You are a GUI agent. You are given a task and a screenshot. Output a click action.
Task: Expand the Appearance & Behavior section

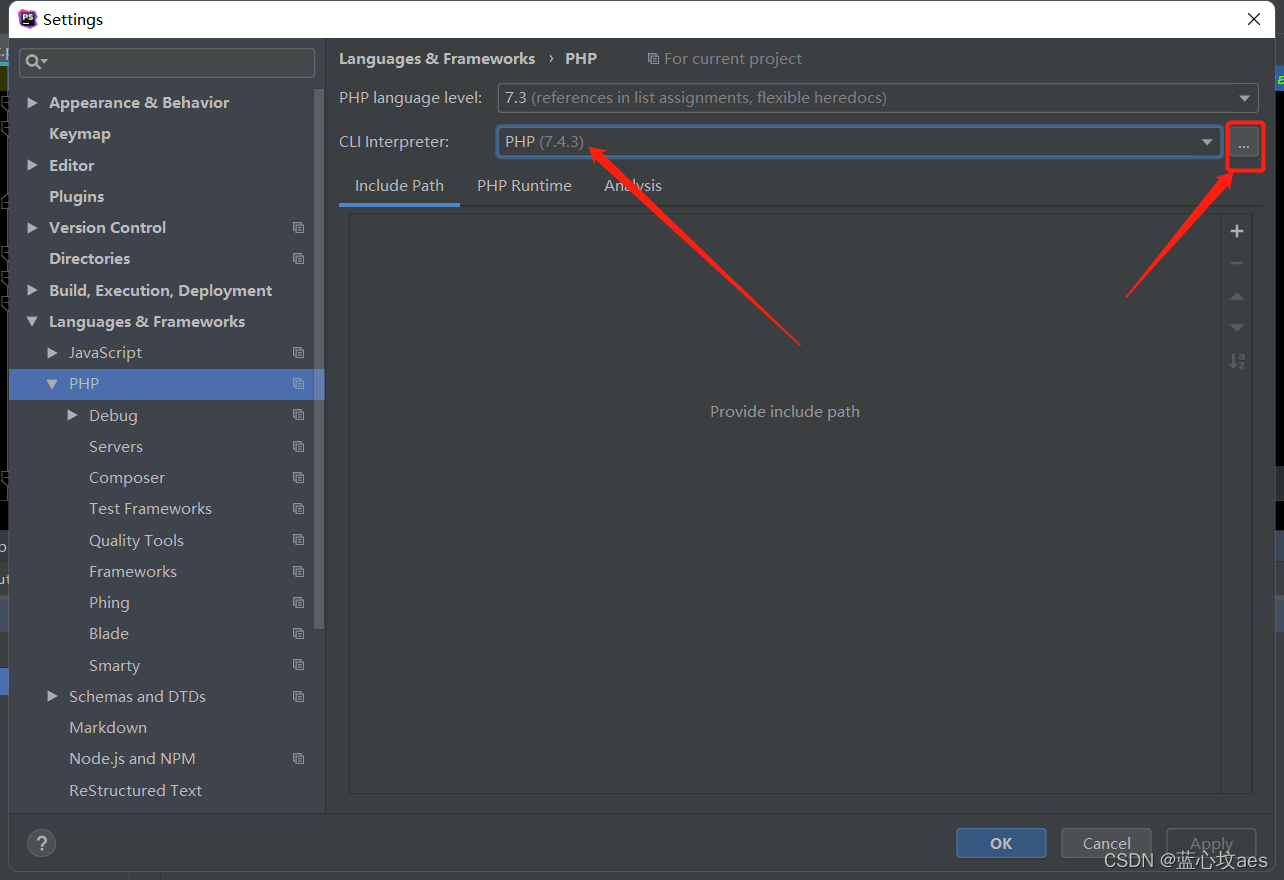pyautogui.click(x=33, y=103)
